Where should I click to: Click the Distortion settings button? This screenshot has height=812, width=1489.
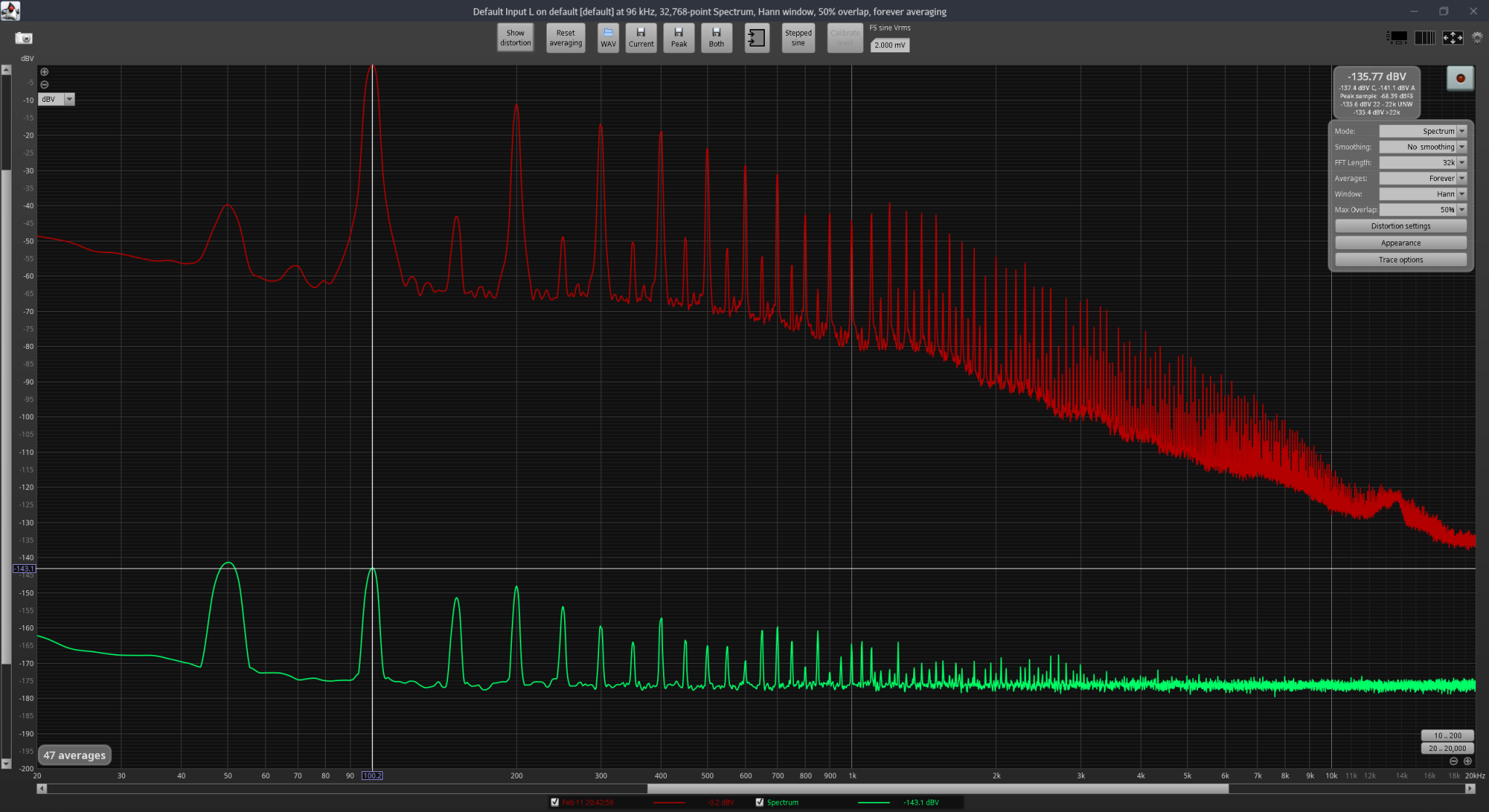pos(1400,226)
